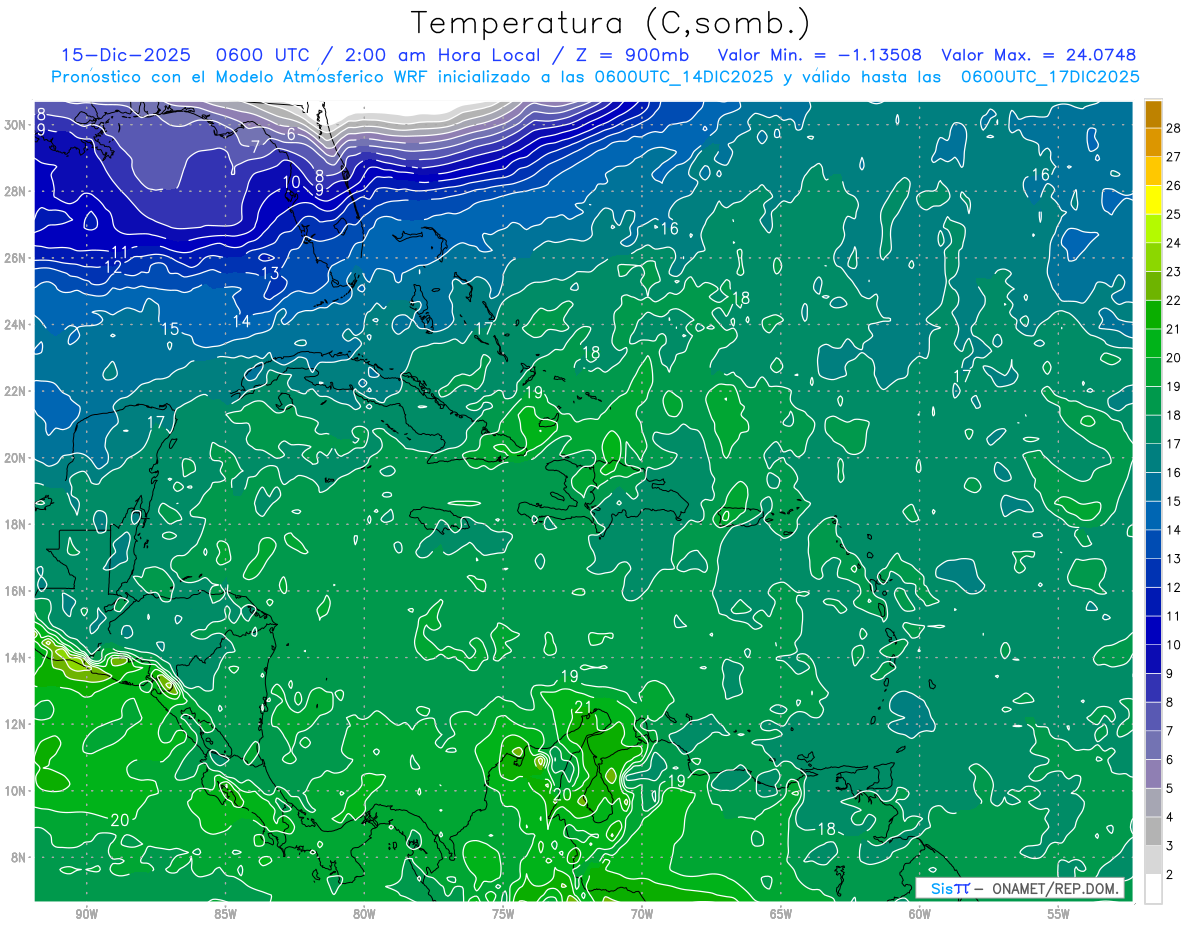Click legend value '22' on color scale
This screenshot has height=927, width=1200.
pos(1174,300)
